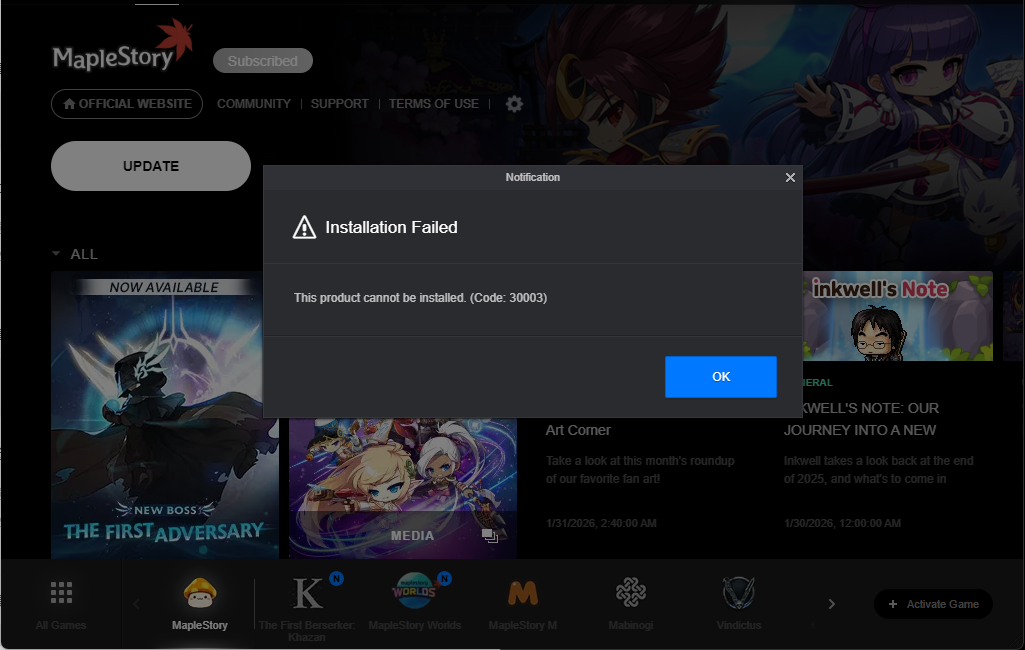Select the Vindictus game icon
1025x650 pixels.
point(738,594)
